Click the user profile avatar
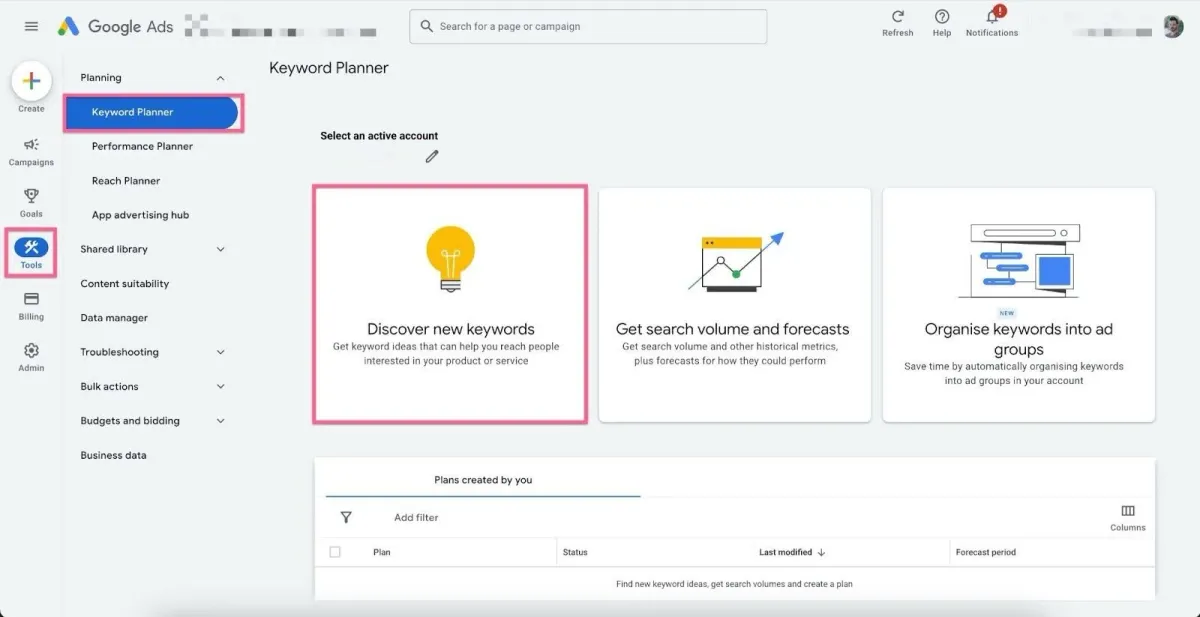Screen dimensions: 1200x617 pyautogui.click(x=1173, y=27)
